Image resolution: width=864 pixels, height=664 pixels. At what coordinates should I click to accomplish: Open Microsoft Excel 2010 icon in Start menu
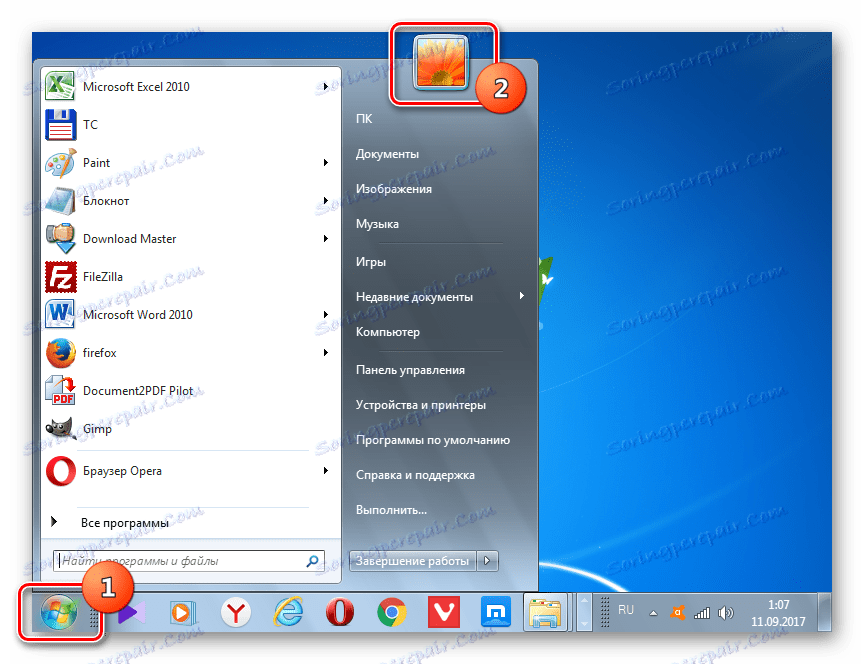[x=60, y=86]
